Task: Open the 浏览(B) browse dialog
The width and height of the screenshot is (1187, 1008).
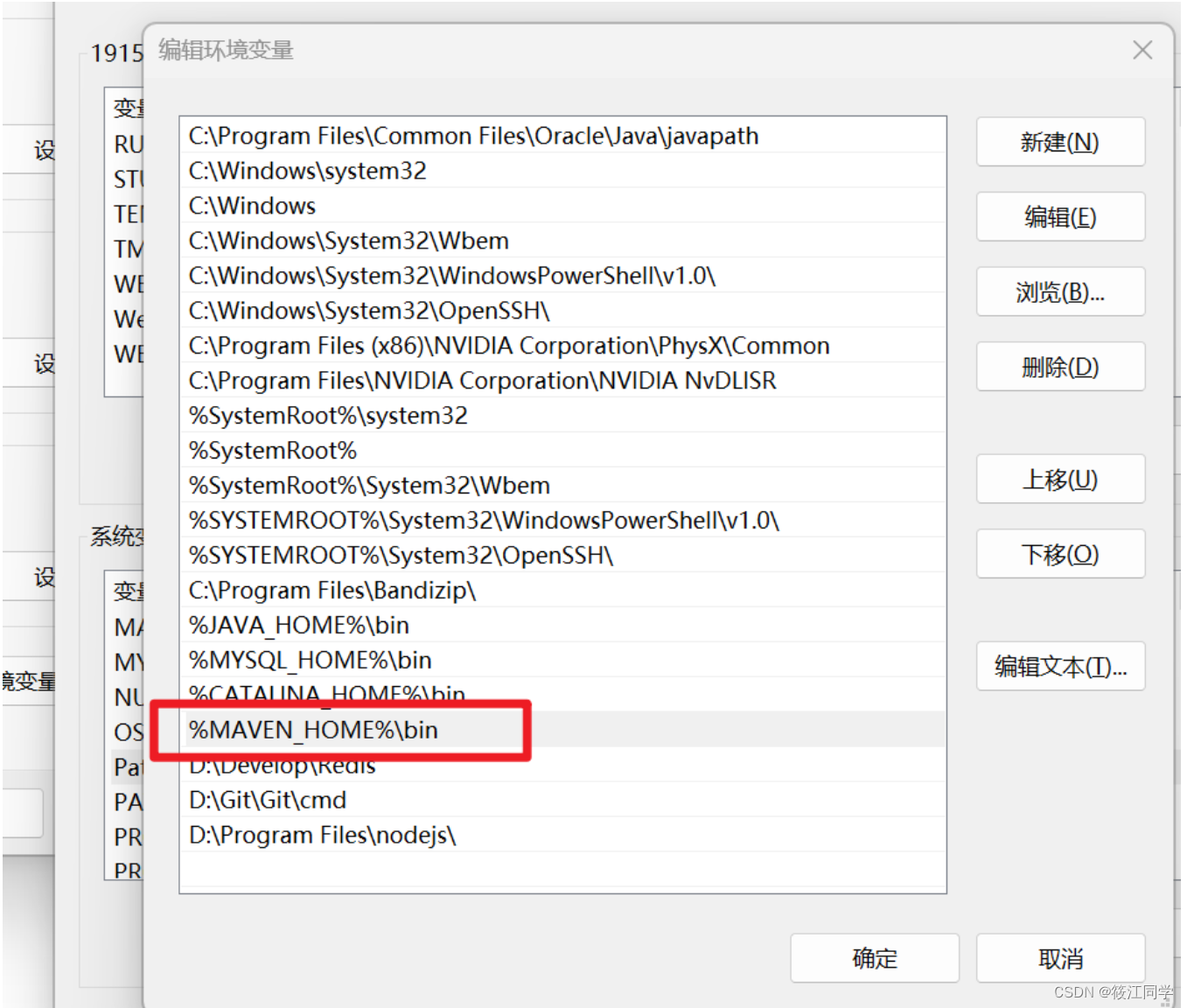Action: (x=1059, y=291)
